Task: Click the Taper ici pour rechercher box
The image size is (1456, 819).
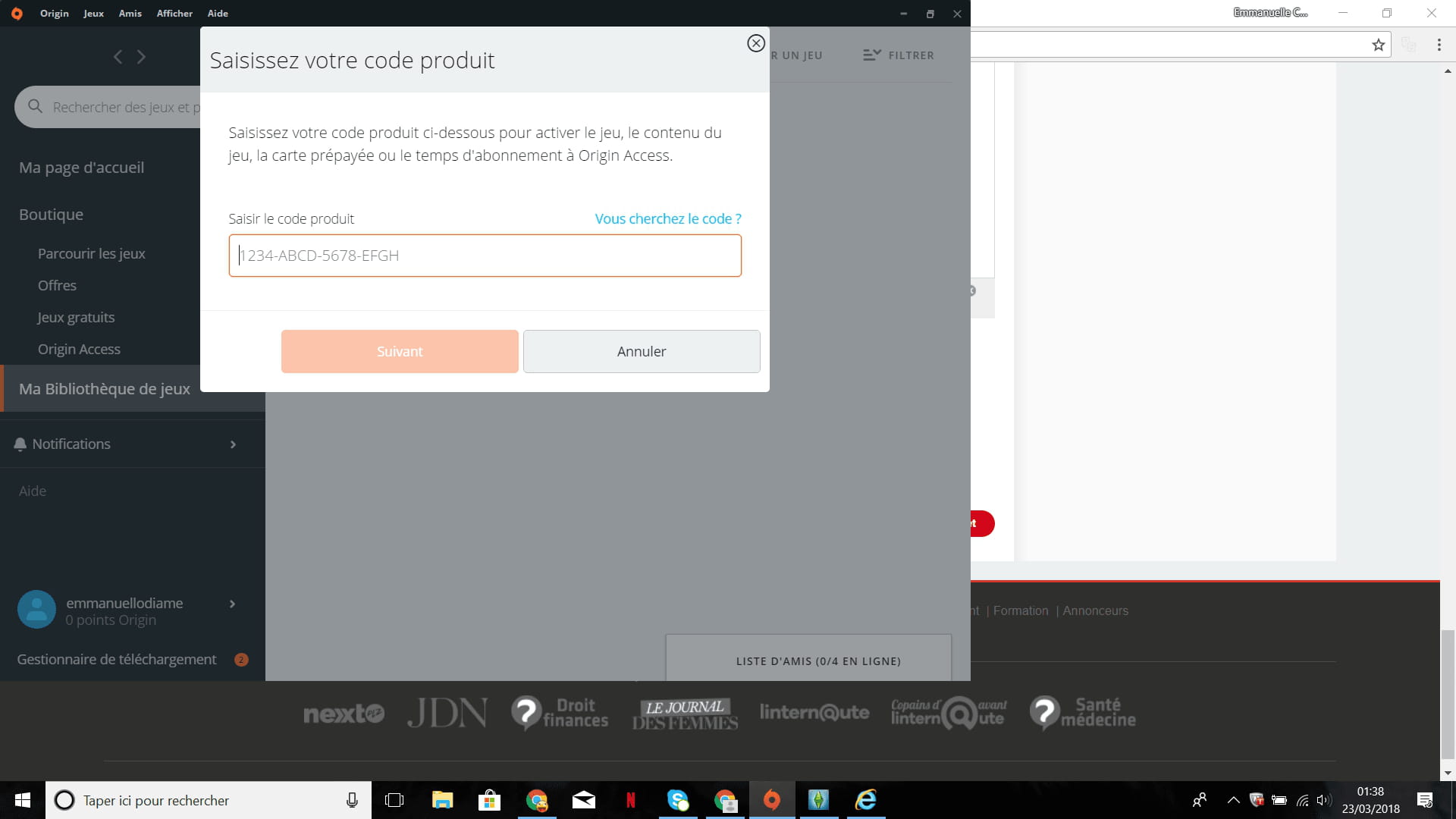Action: click(x=209, y=800)
